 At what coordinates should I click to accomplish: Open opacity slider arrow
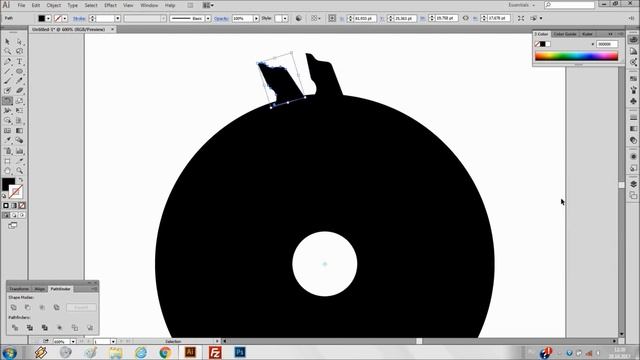[256, 18]
